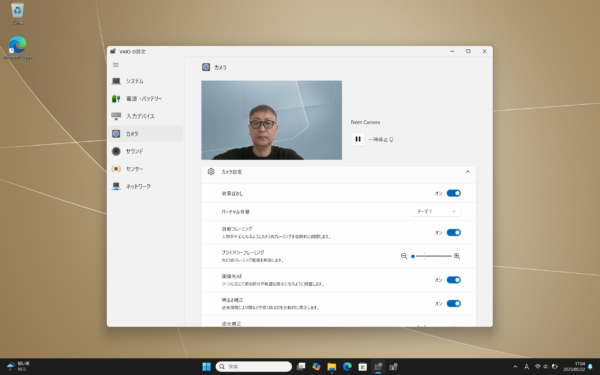Collapse the カメラ設定 section chevron
600x375 pixels.
pyautogui.click(x=468, y=172)
